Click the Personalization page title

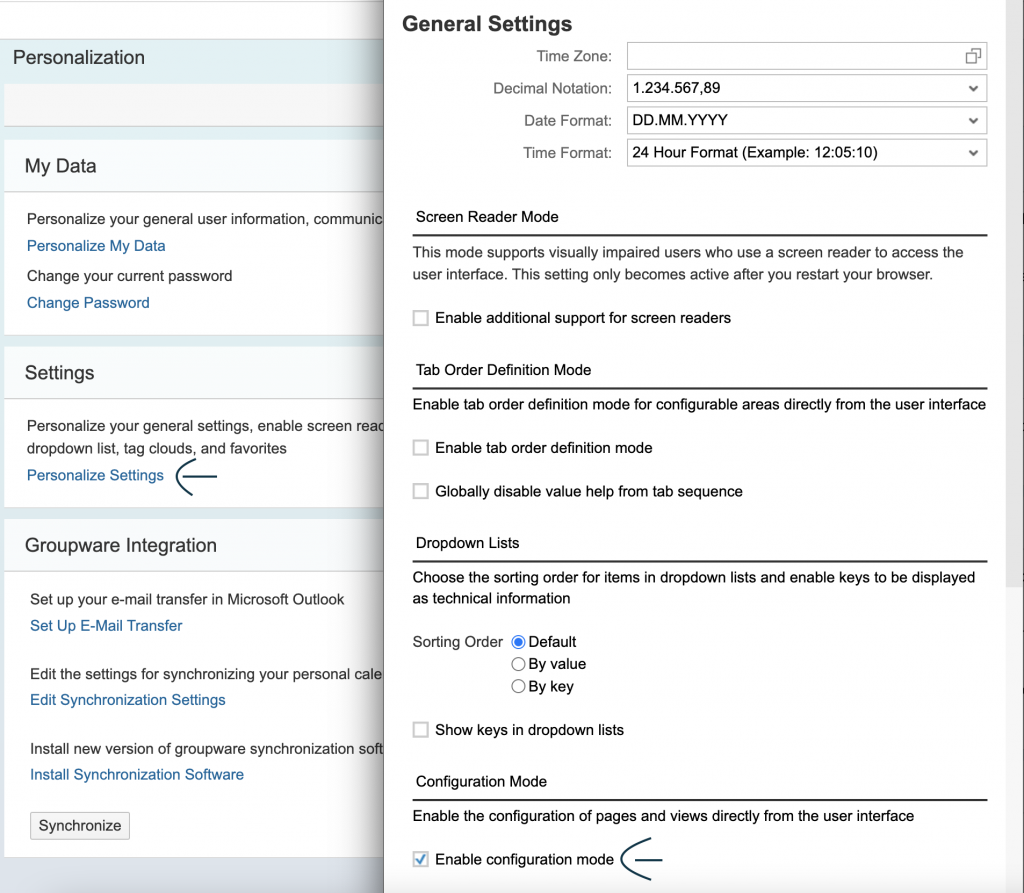point(78,57)
